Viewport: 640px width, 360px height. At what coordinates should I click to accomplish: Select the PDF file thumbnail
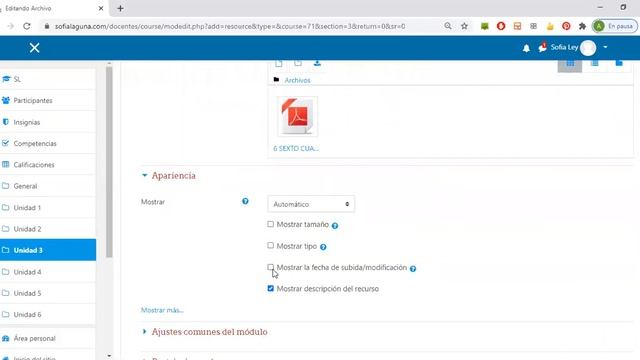point(297,117)
